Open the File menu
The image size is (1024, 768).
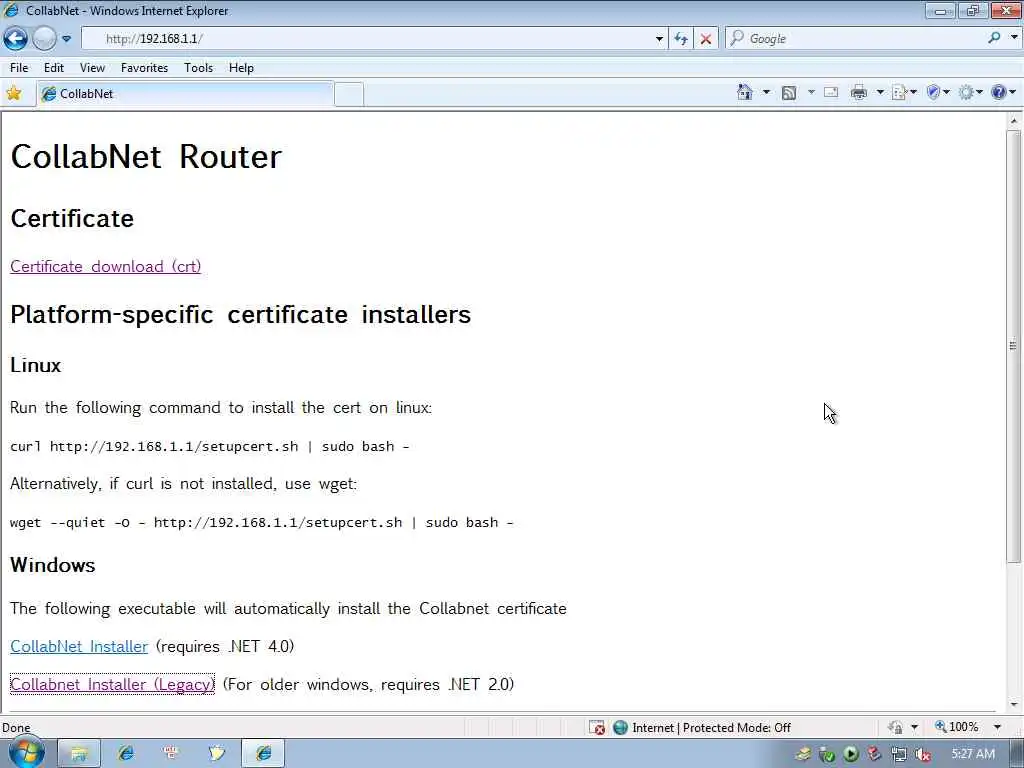click(19, 68)
